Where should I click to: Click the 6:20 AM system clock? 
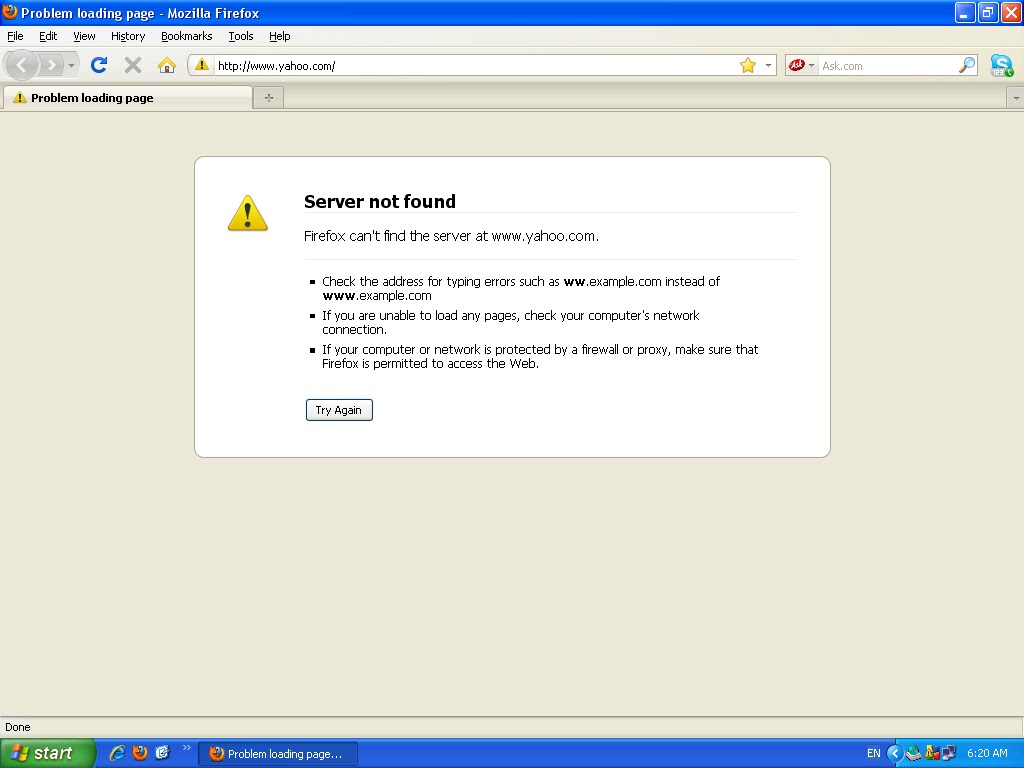(987, 753)
